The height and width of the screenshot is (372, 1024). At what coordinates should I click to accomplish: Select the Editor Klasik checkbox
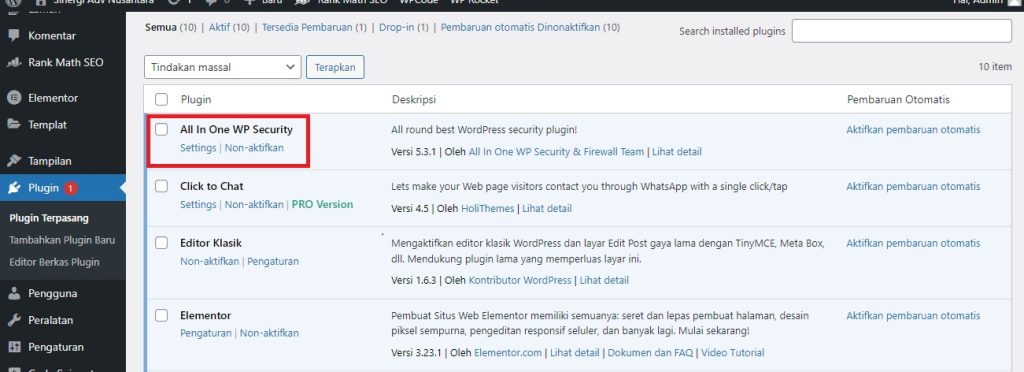[x=161, y=243]
